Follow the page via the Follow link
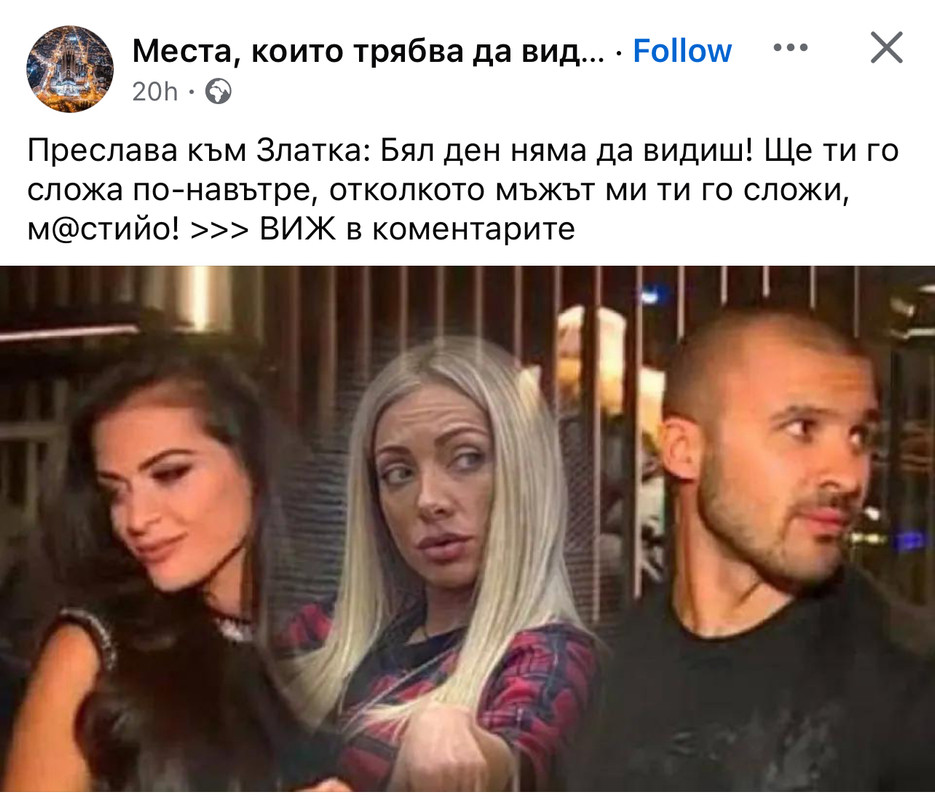Image resolution: width=935 pixels, height=800 pixels. (x=682, y=51)
